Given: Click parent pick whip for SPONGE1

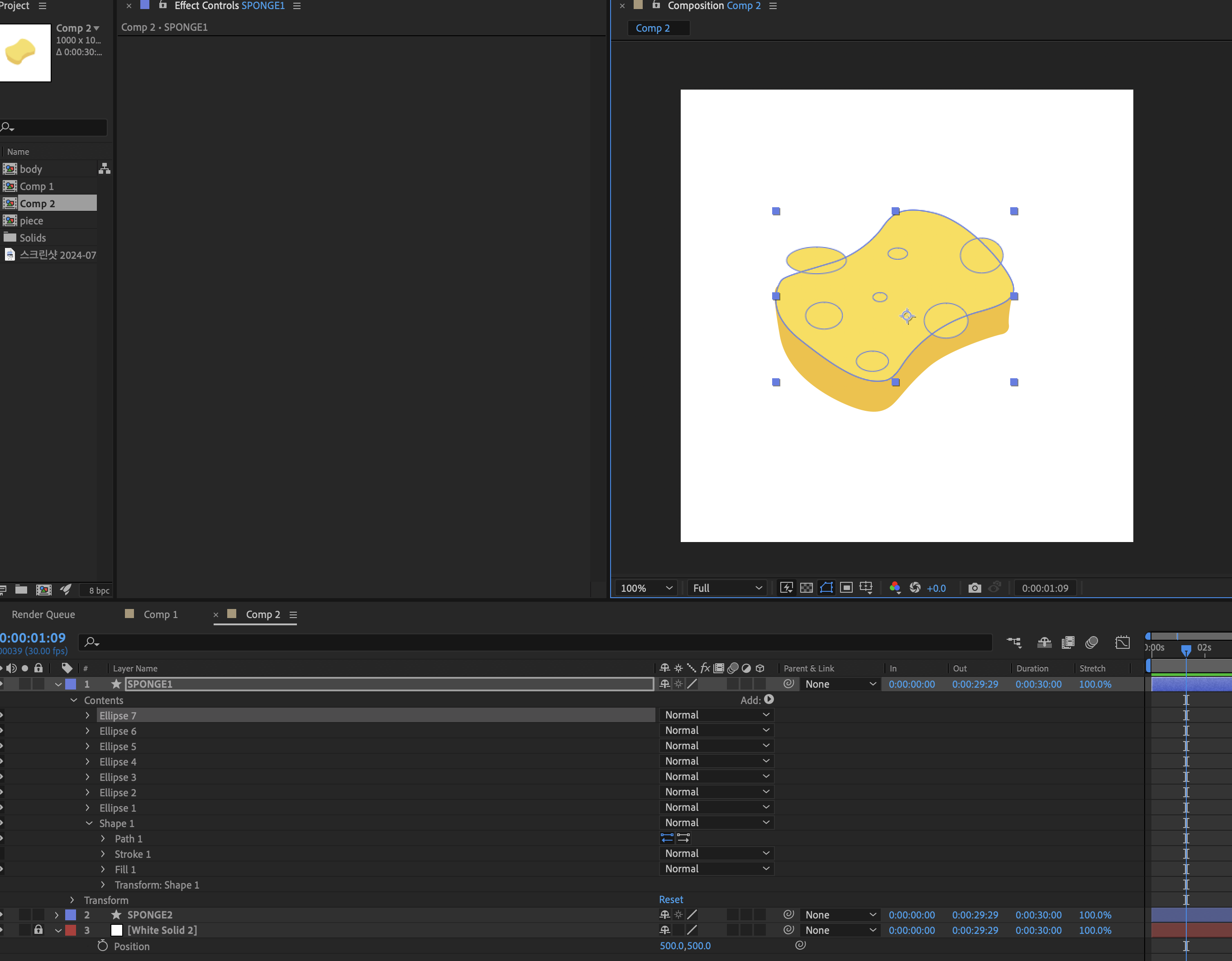Looking at the screenshot, I should point(788,684).
